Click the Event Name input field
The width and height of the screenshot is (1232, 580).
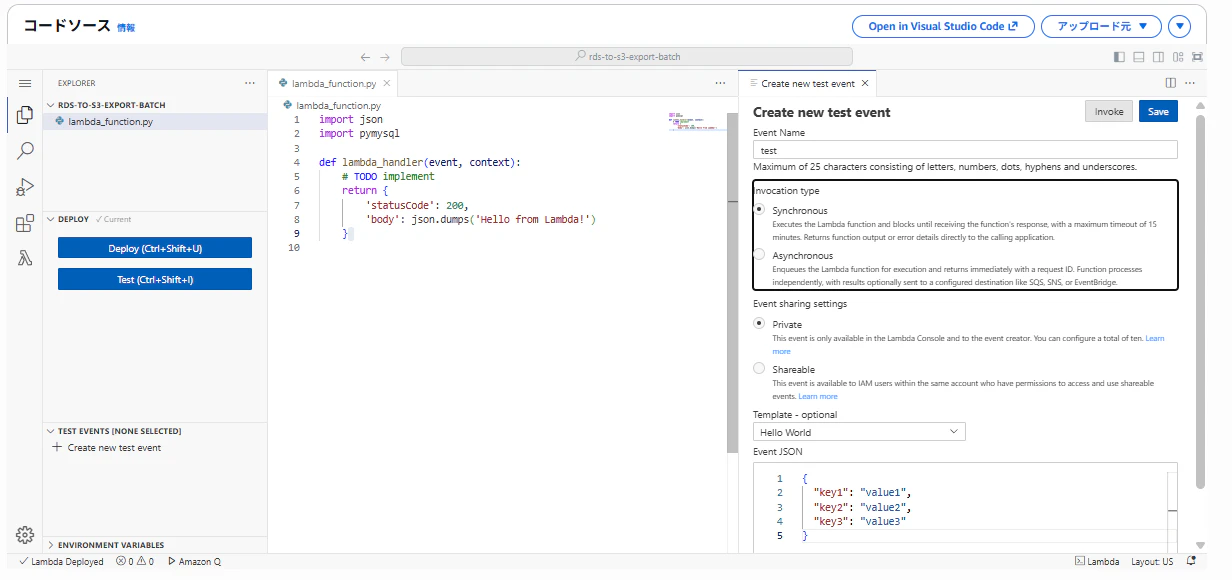coord(965,150)
